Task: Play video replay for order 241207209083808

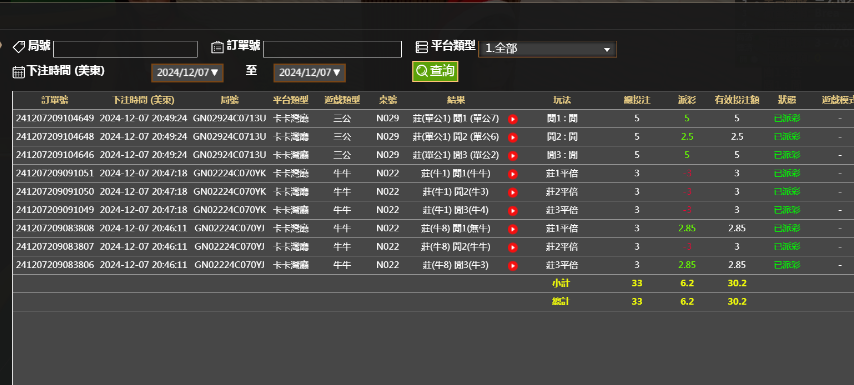Action: pos(513,229)
